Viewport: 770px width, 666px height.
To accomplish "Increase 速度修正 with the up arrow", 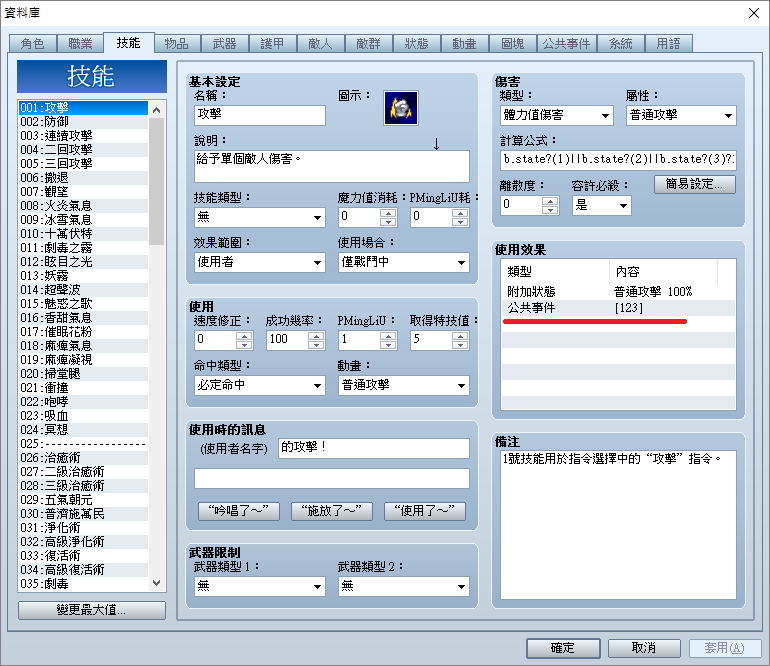I will pos(244,335).
